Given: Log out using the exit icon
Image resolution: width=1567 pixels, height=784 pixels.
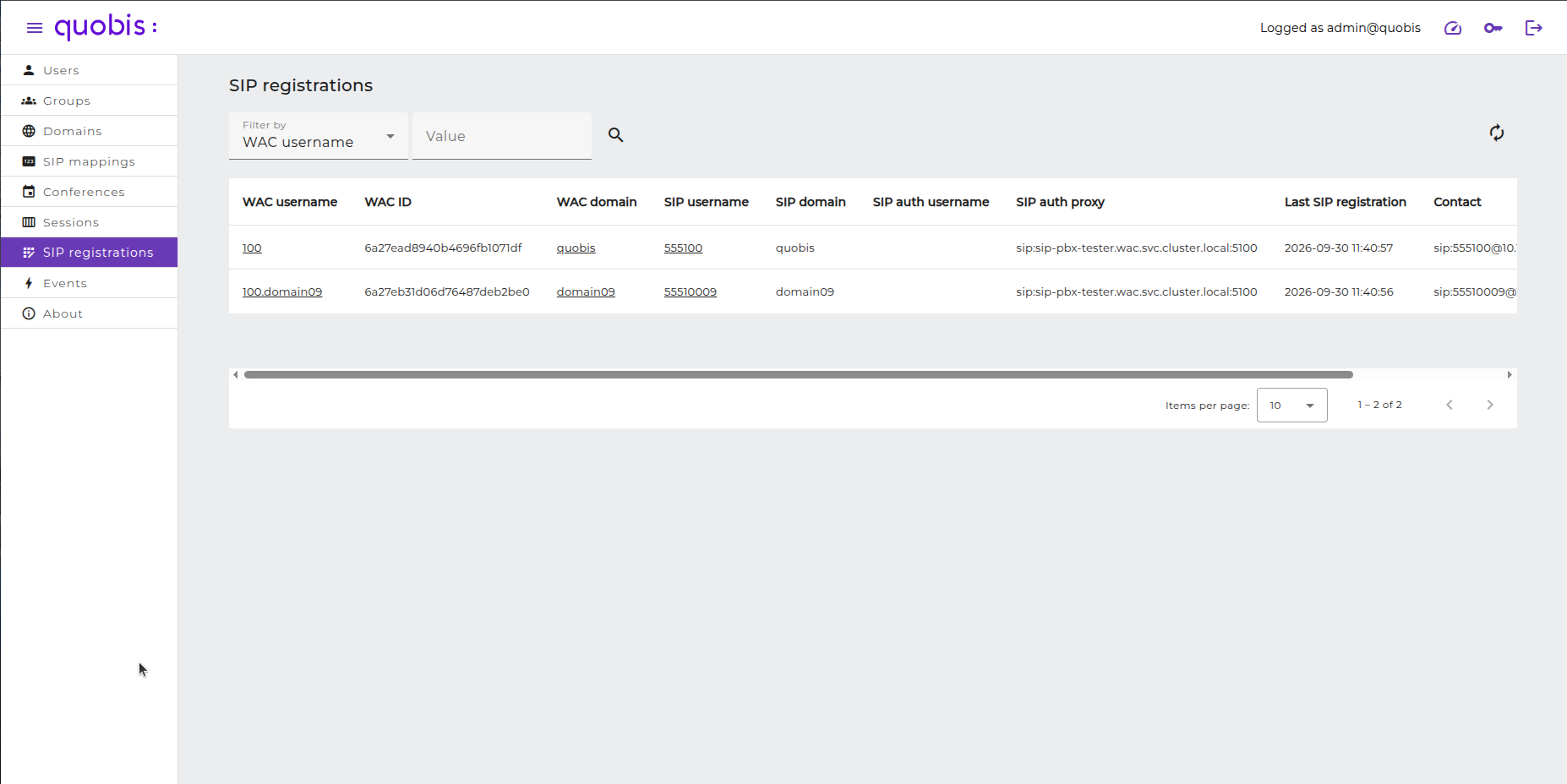Looking at the screenshot, I should (1534, 28).
